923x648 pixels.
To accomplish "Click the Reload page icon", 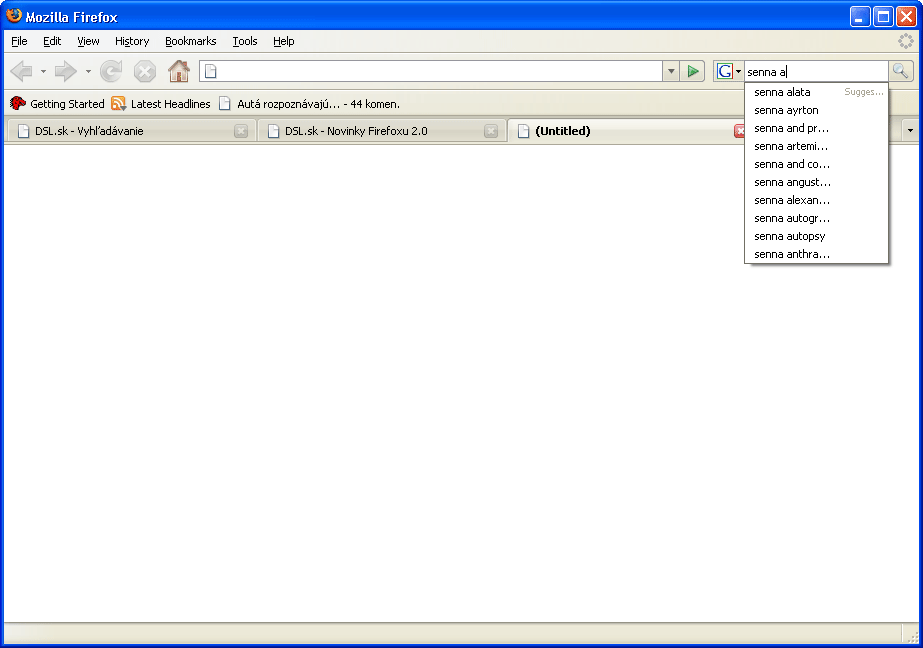I will (x=111, y=71).
